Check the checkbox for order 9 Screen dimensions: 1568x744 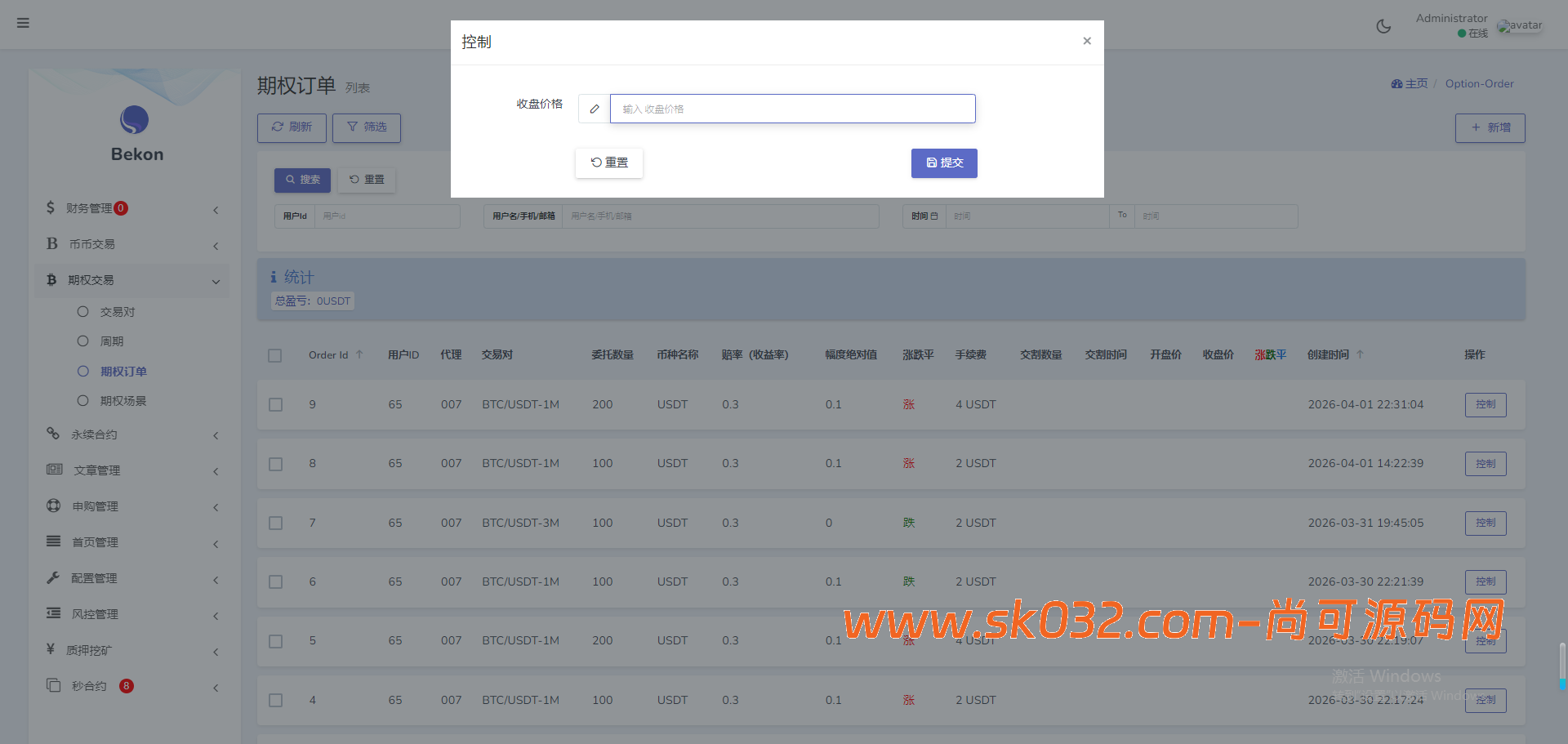[x=275, y=404]
